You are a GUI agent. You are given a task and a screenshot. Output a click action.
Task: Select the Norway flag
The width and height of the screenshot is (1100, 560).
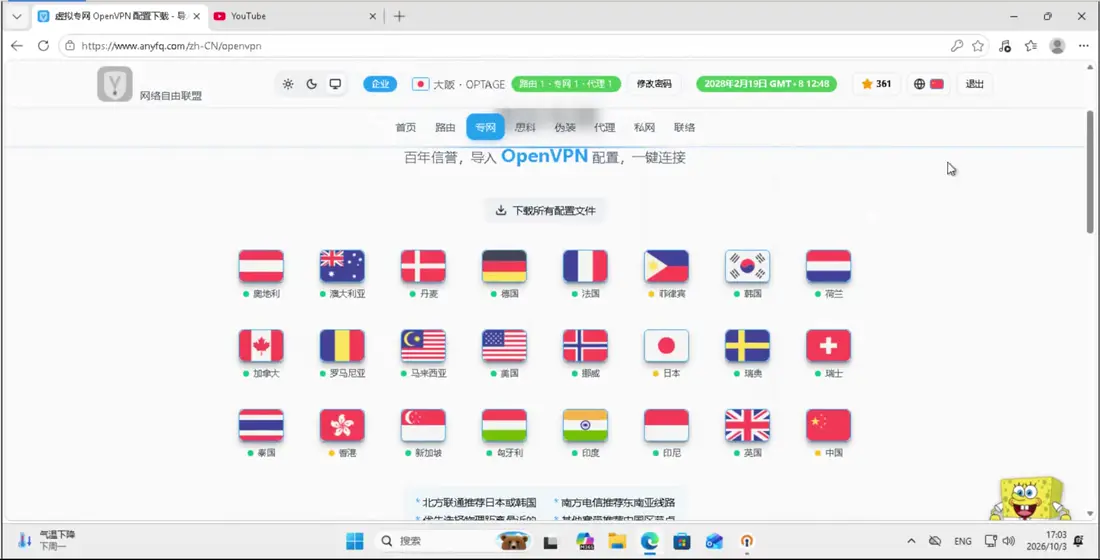coord(585,346)
